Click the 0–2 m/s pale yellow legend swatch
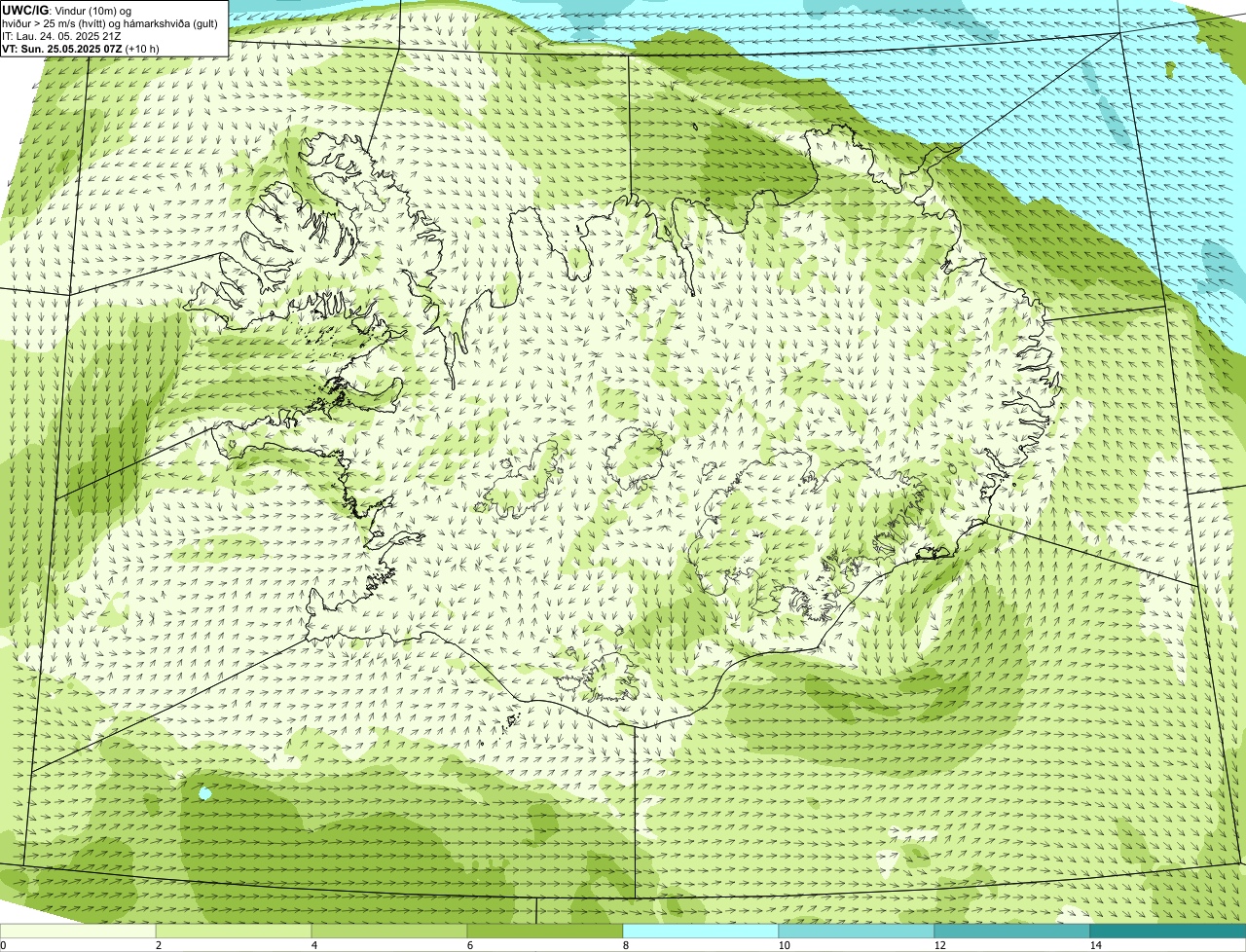The width and height of the screenshot is (1246, 952). pyautogui.click(x=78, y=931)
